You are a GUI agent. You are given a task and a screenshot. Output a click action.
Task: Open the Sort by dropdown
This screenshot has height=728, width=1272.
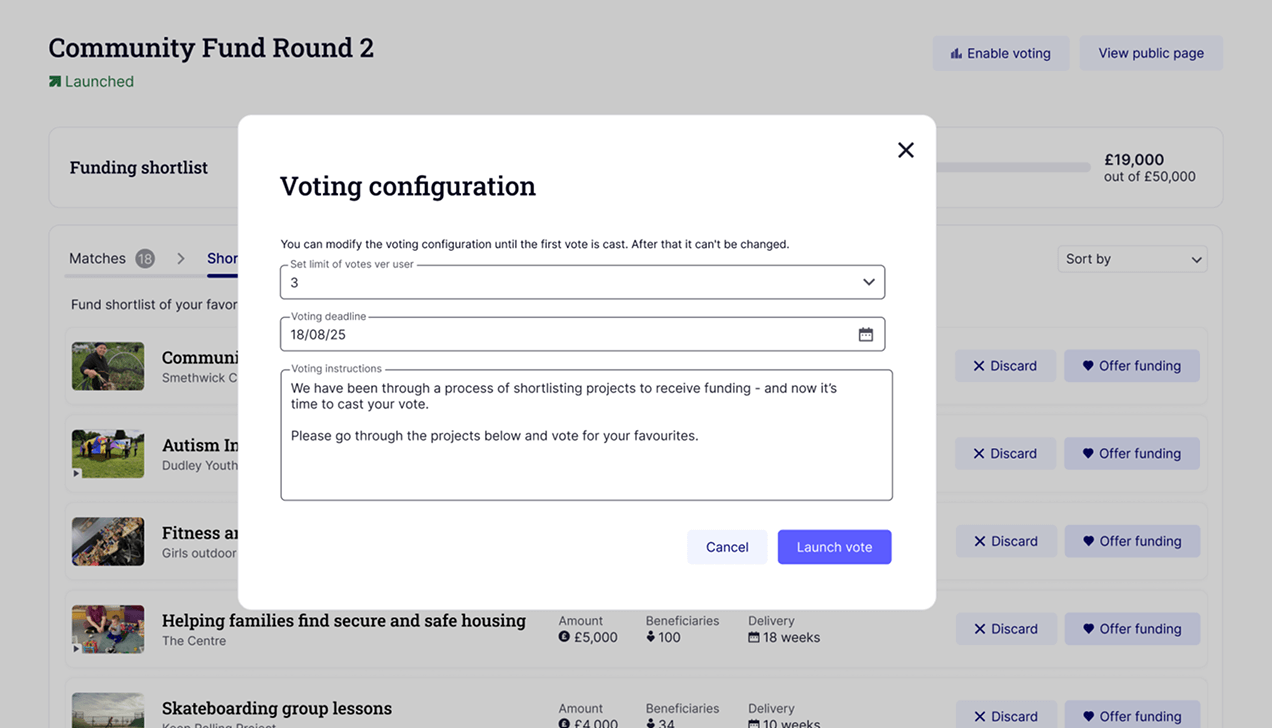click(x=1132, y=259)
